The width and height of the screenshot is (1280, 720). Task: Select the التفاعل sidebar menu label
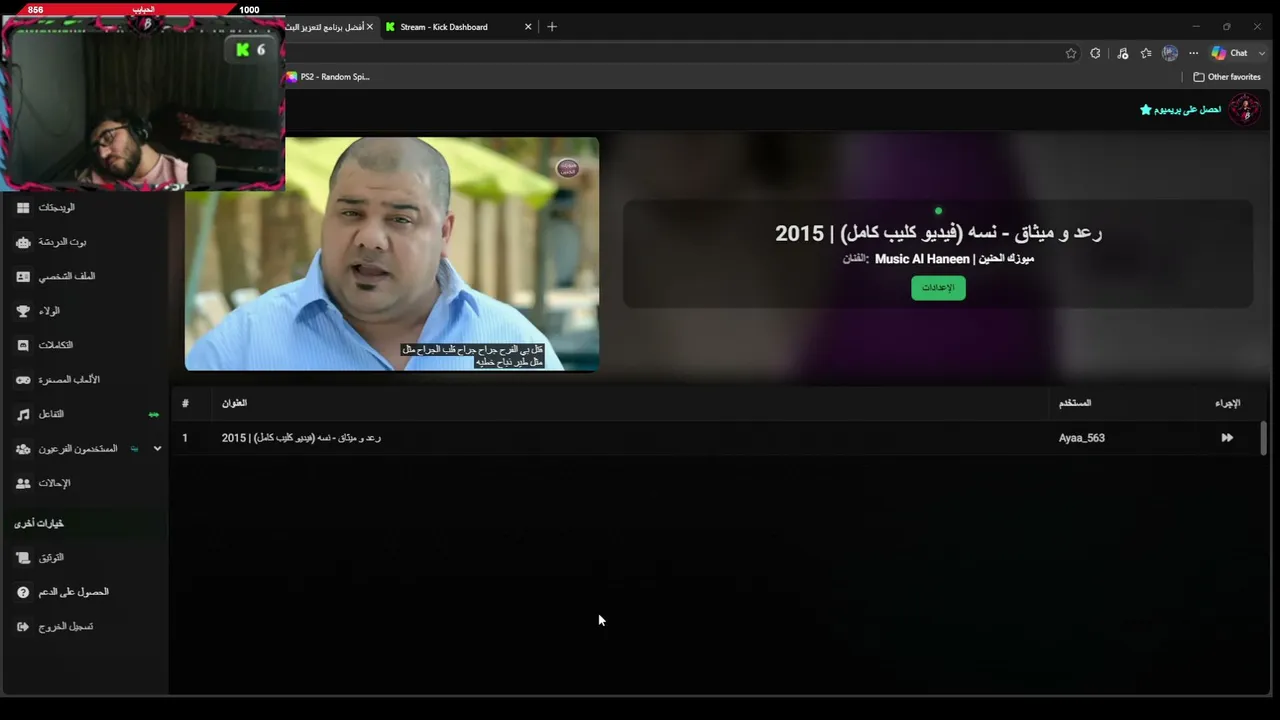click(x=51, y=414)
